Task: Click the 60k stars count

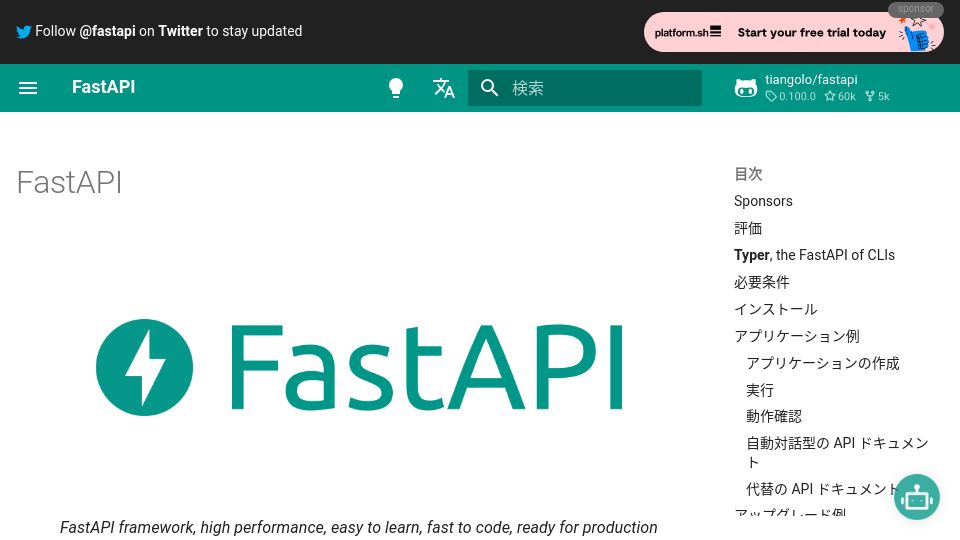Action: pyautogui.click(x=840, y=96)
